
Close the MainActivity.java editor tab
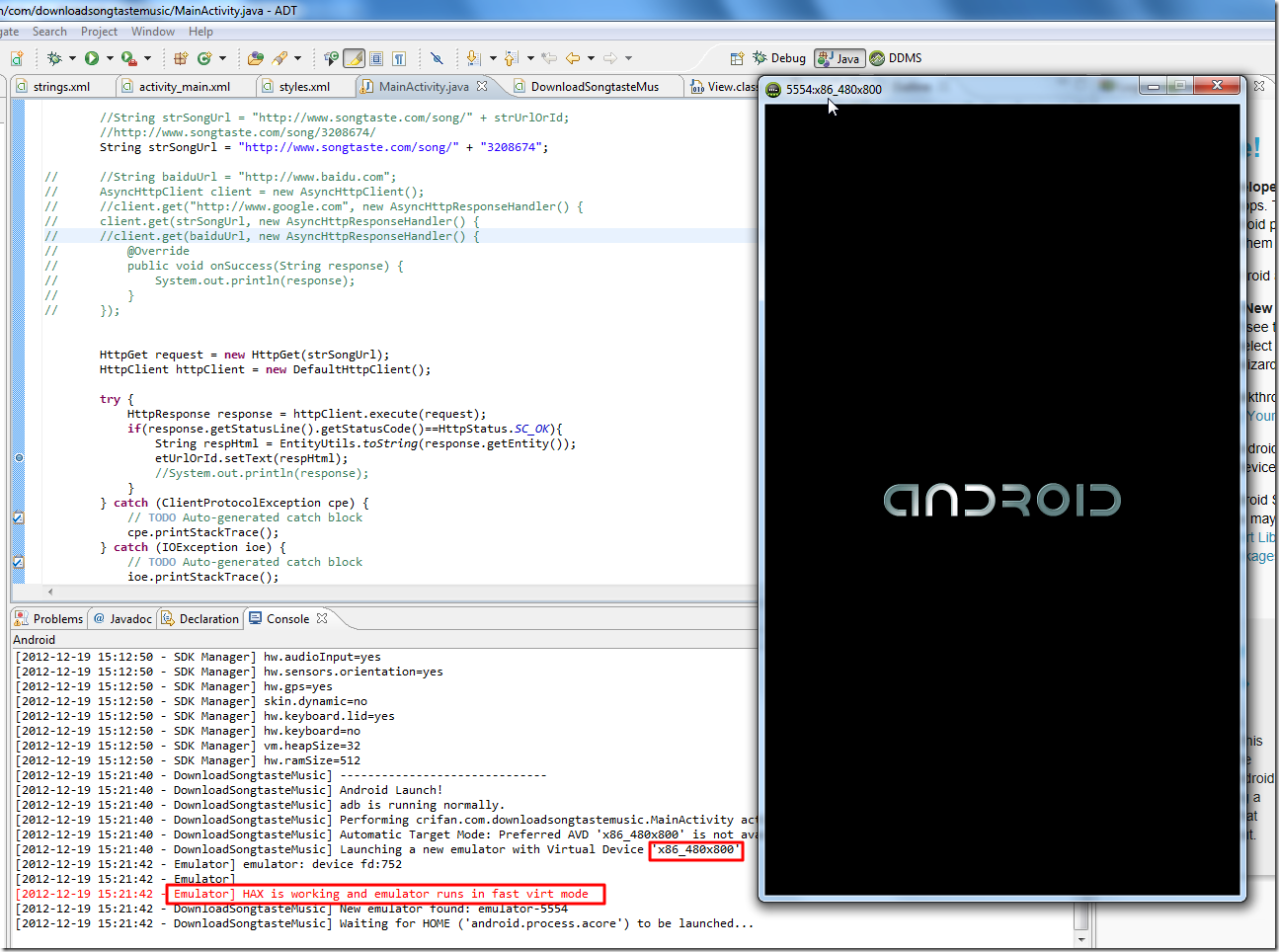(x=482, y=86)
